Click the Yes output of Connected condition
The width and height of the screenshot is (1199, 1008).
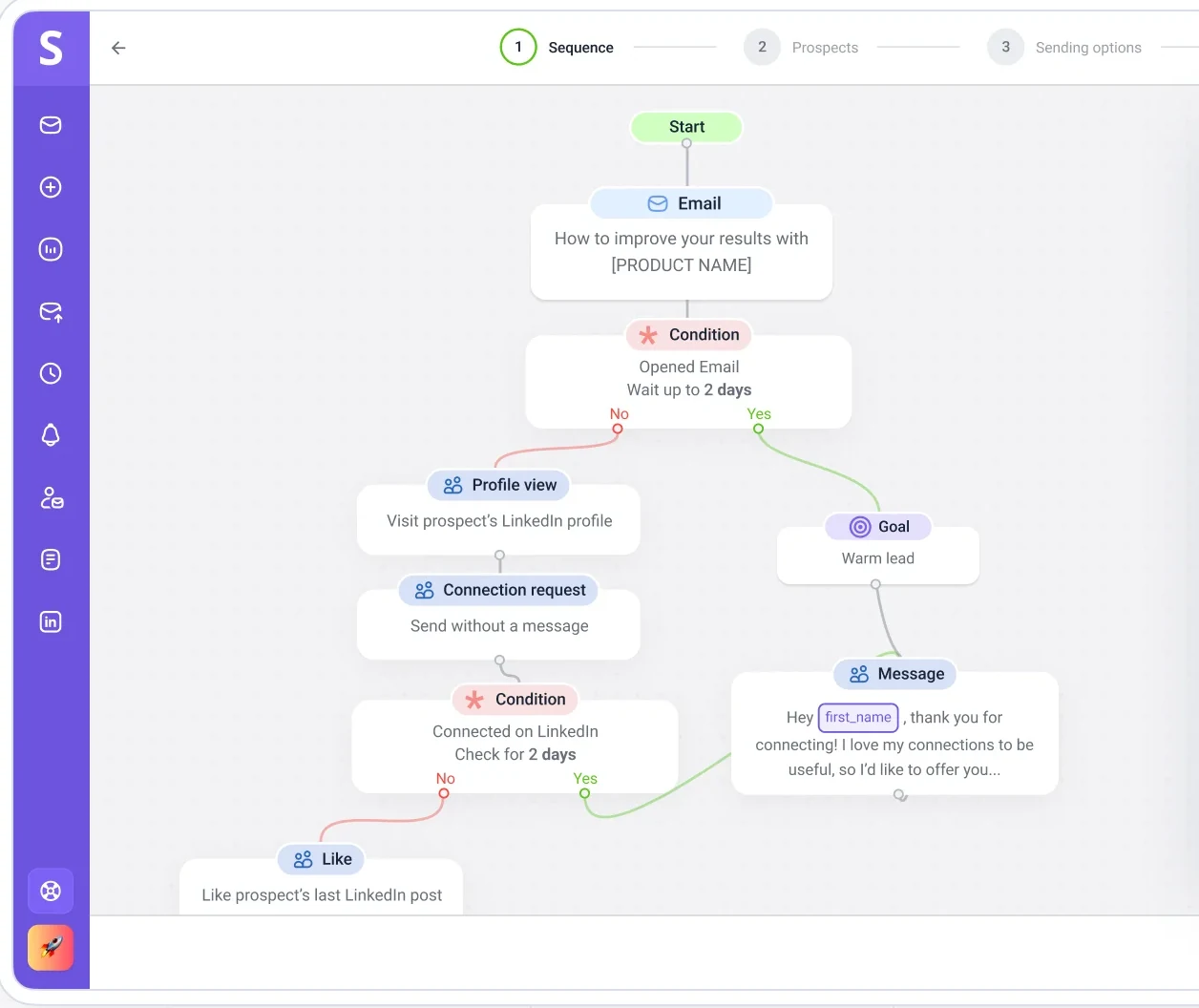pyautogui.click(x=584, y=793)
